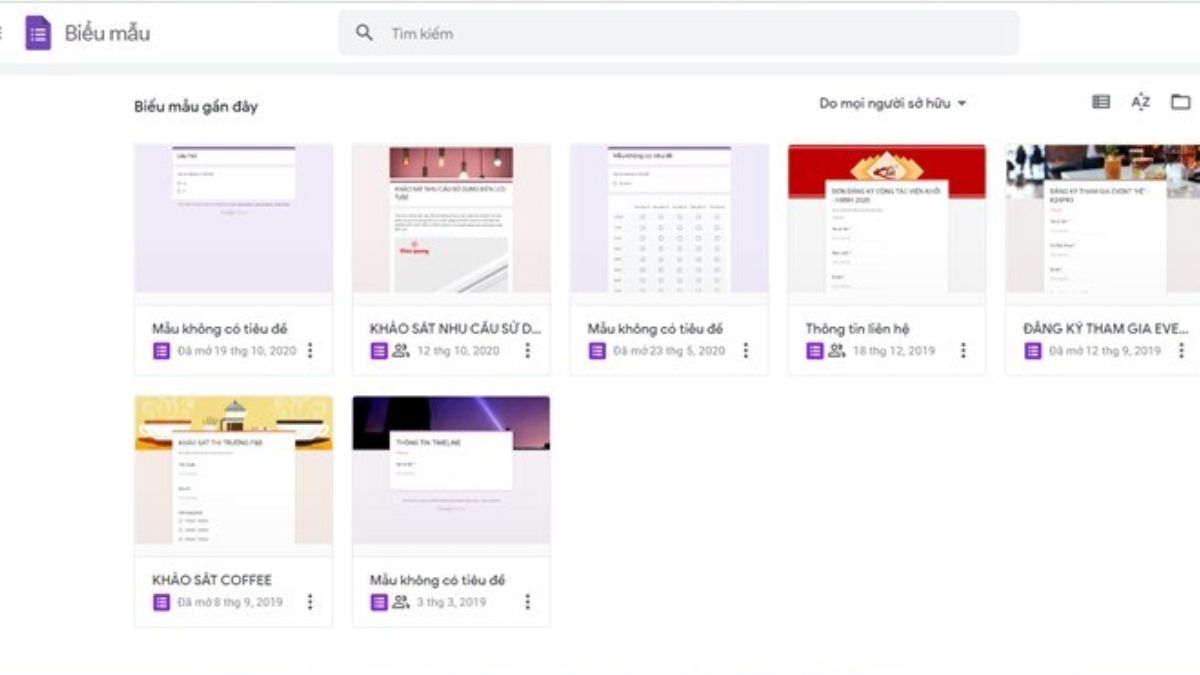Switch to list view icon
The width and height of the screenshot is (1200, 675).
coord(1101,102)
